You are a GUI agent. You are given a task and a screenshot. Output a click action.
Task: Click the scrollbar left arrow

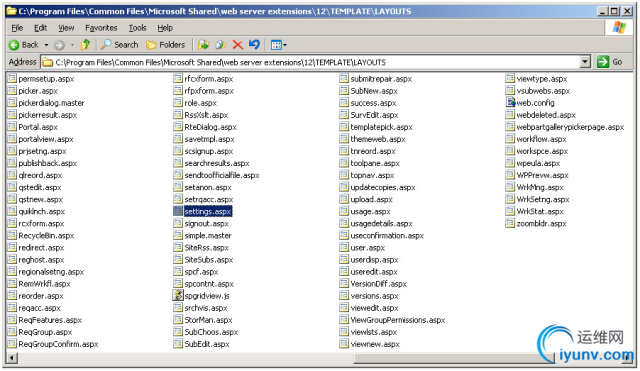[x=12, y=358]
